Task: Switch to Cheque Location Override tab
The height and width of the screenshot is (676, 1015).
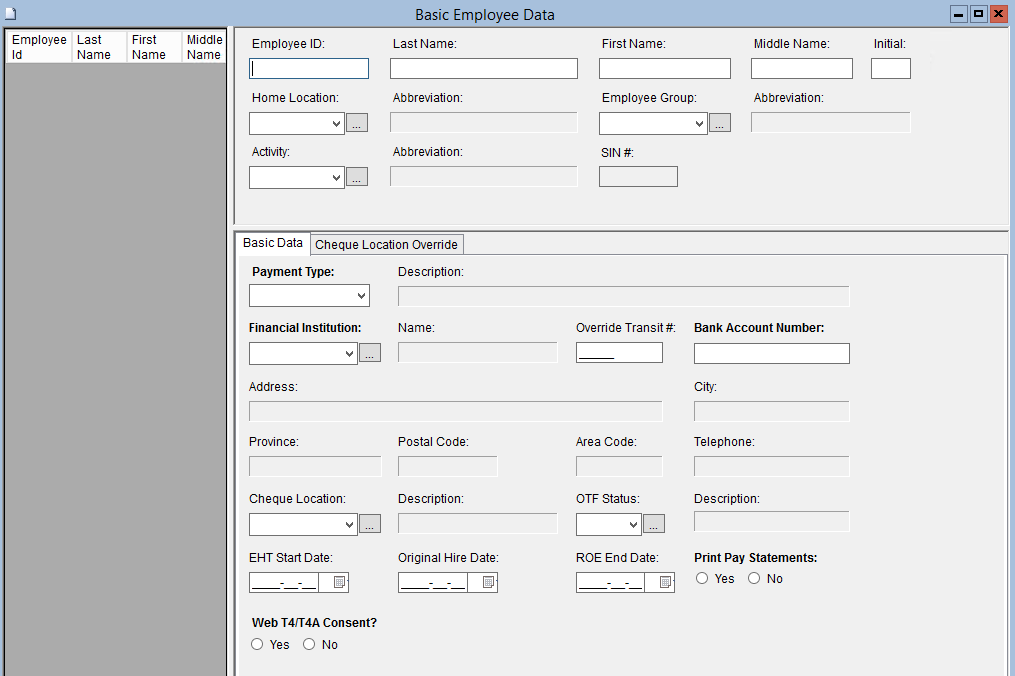Action: (x=387, y=245)
